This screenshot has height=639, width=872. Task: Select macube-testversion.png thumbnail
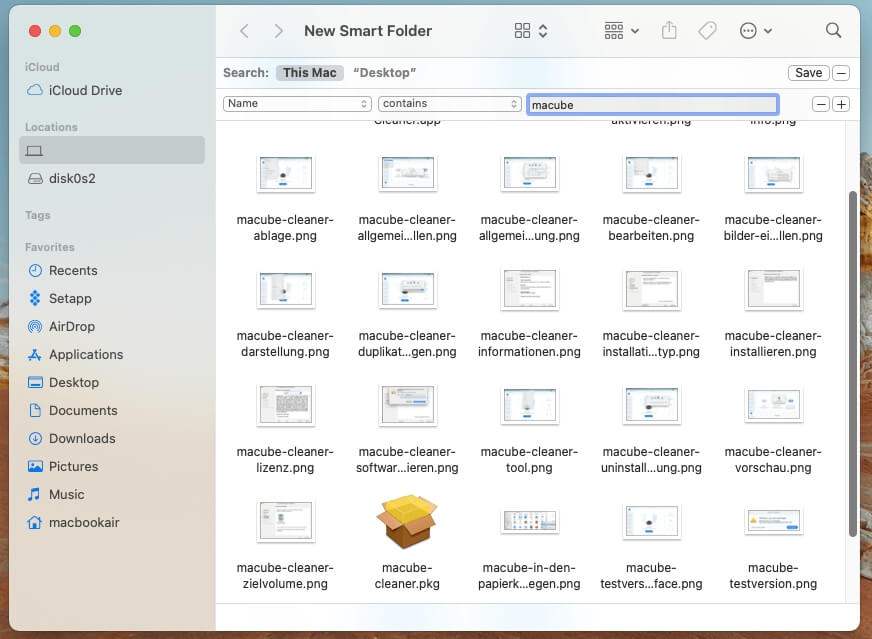773,522
